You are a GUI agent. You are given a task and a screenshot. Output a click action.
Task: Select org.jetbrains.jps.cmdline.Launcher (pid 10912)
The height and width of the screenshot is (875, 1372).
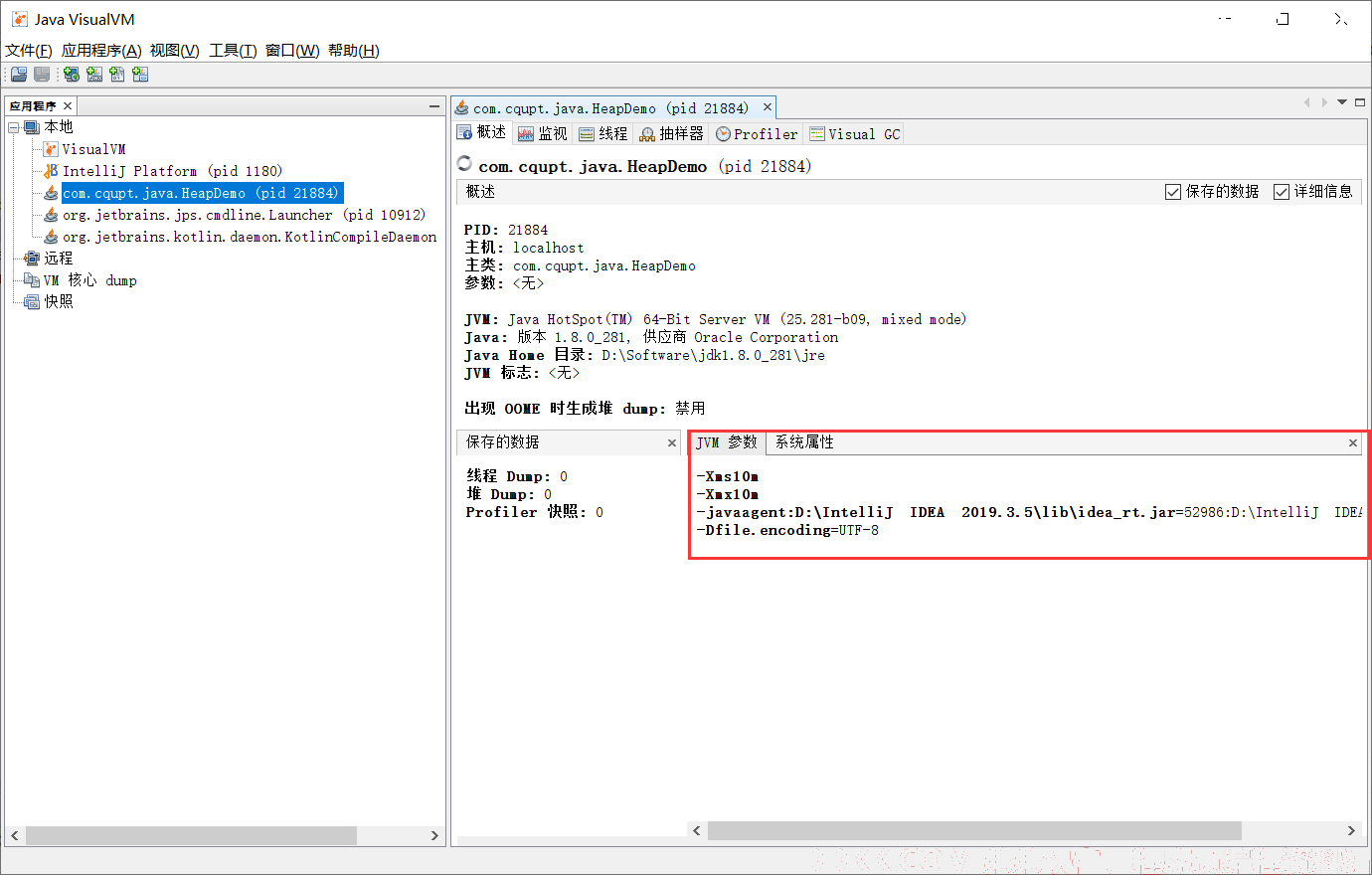[x=244, y=215]
